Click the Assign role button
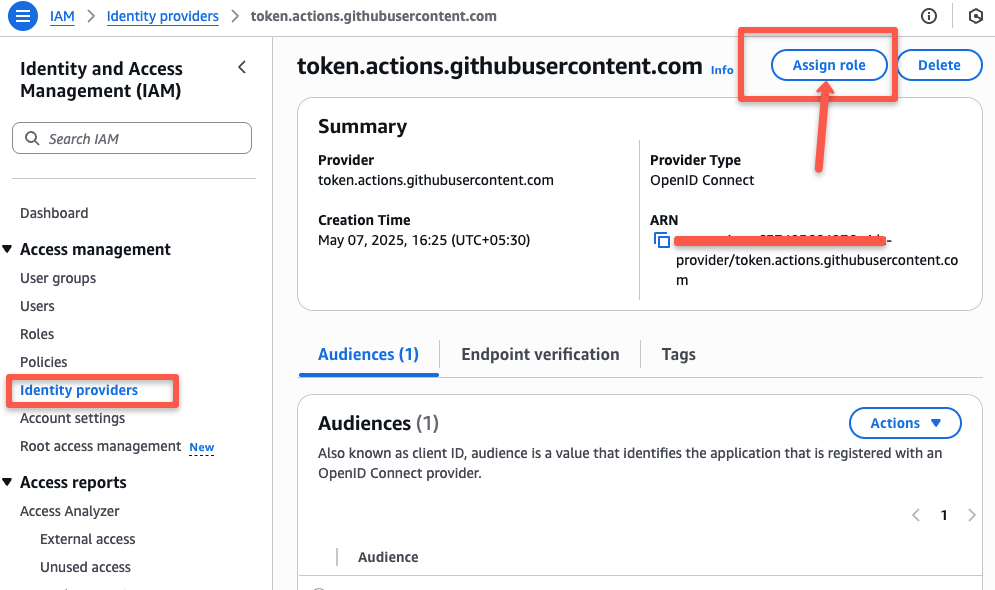The width and height of the screenshot is (995, 590). click(829, 65)
